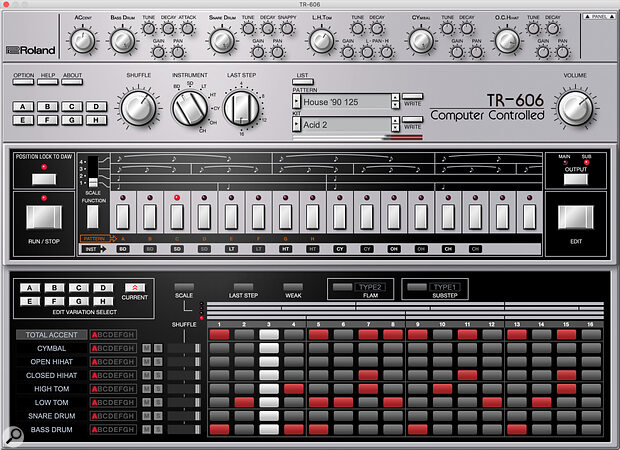This screenshot has height=450, width=620.
Task: Toggle Position Lock to DAW switch
Action: (44, 180)
